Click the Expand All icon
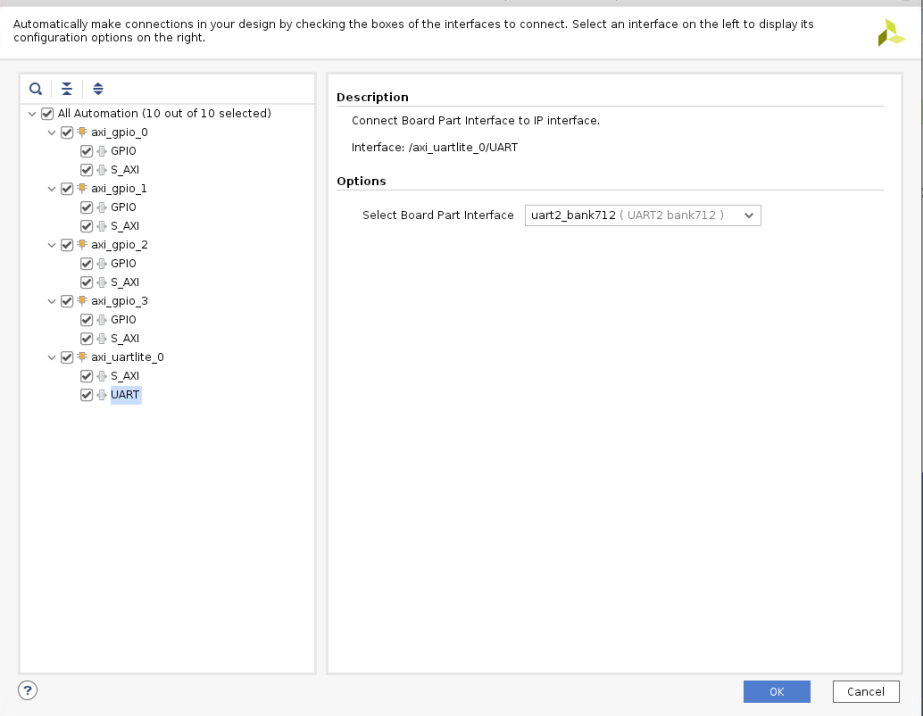The image size is (923, 716). pyautogui.click(x=98, y=88)
